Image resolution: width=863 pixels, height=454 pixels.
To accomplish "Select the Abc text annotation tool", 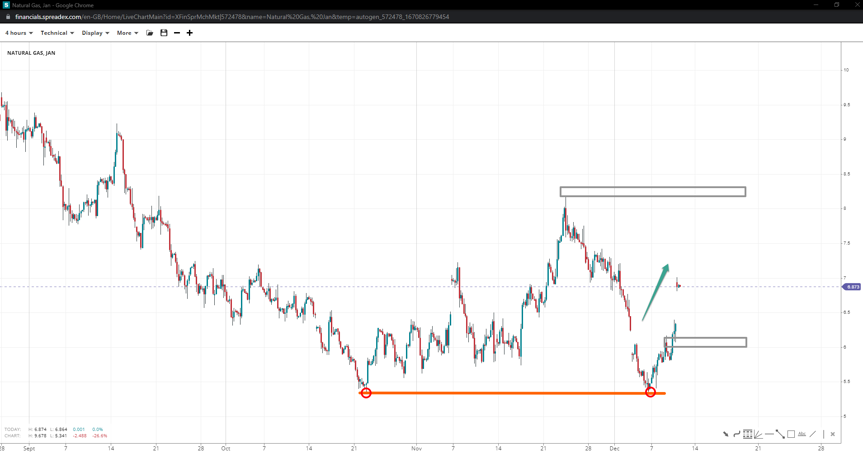I will point(802,434).
